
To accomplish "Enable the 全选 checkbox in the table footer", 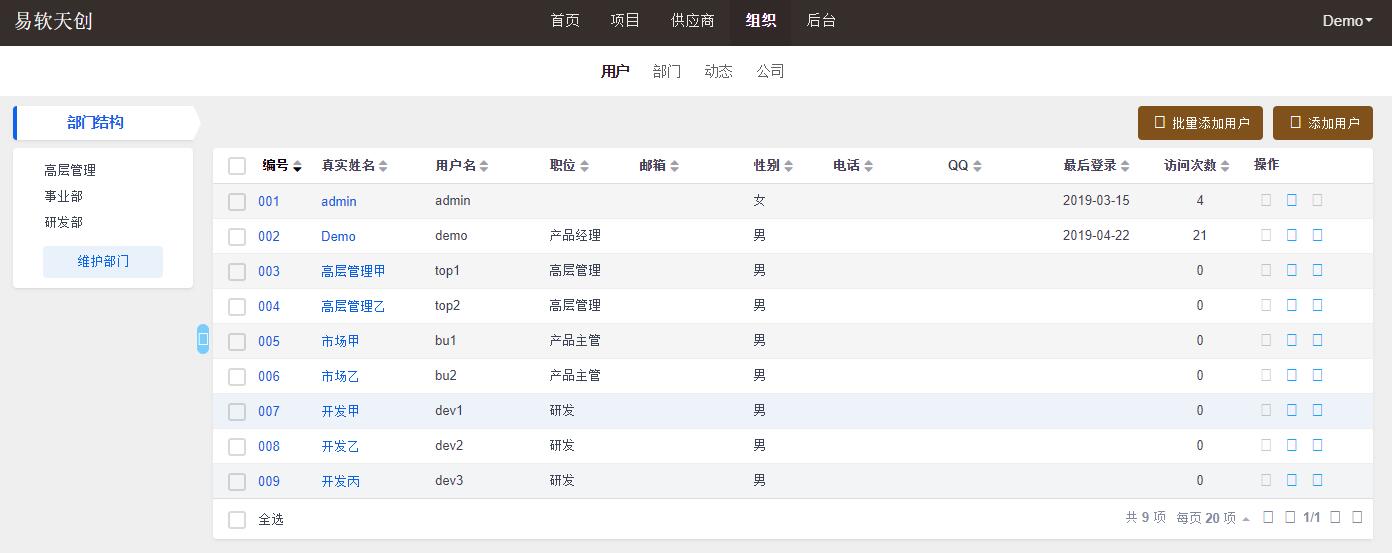I will click(x=237, y=520).
